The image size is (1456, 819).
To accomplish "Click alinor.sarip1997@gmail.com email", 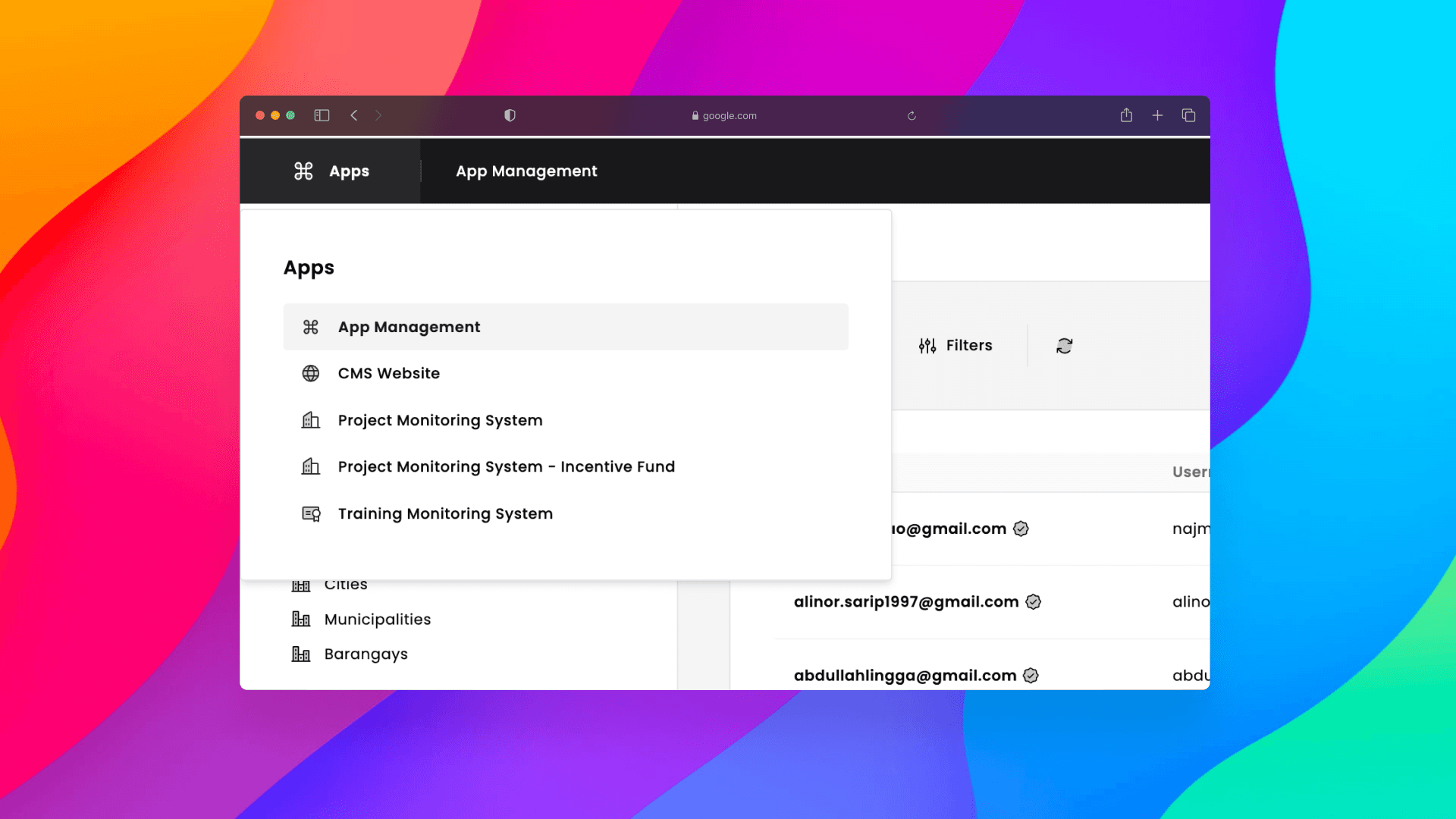I will [x=905, y=601].
